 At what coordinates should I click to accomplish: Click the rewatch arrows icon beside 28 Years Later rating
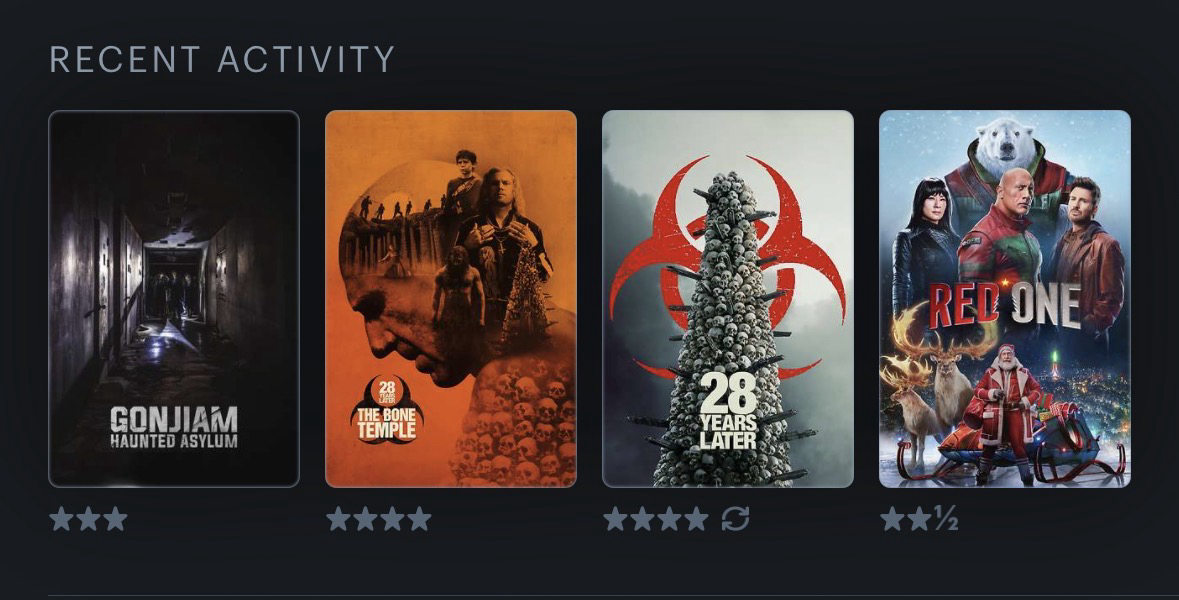coord(735,519)
